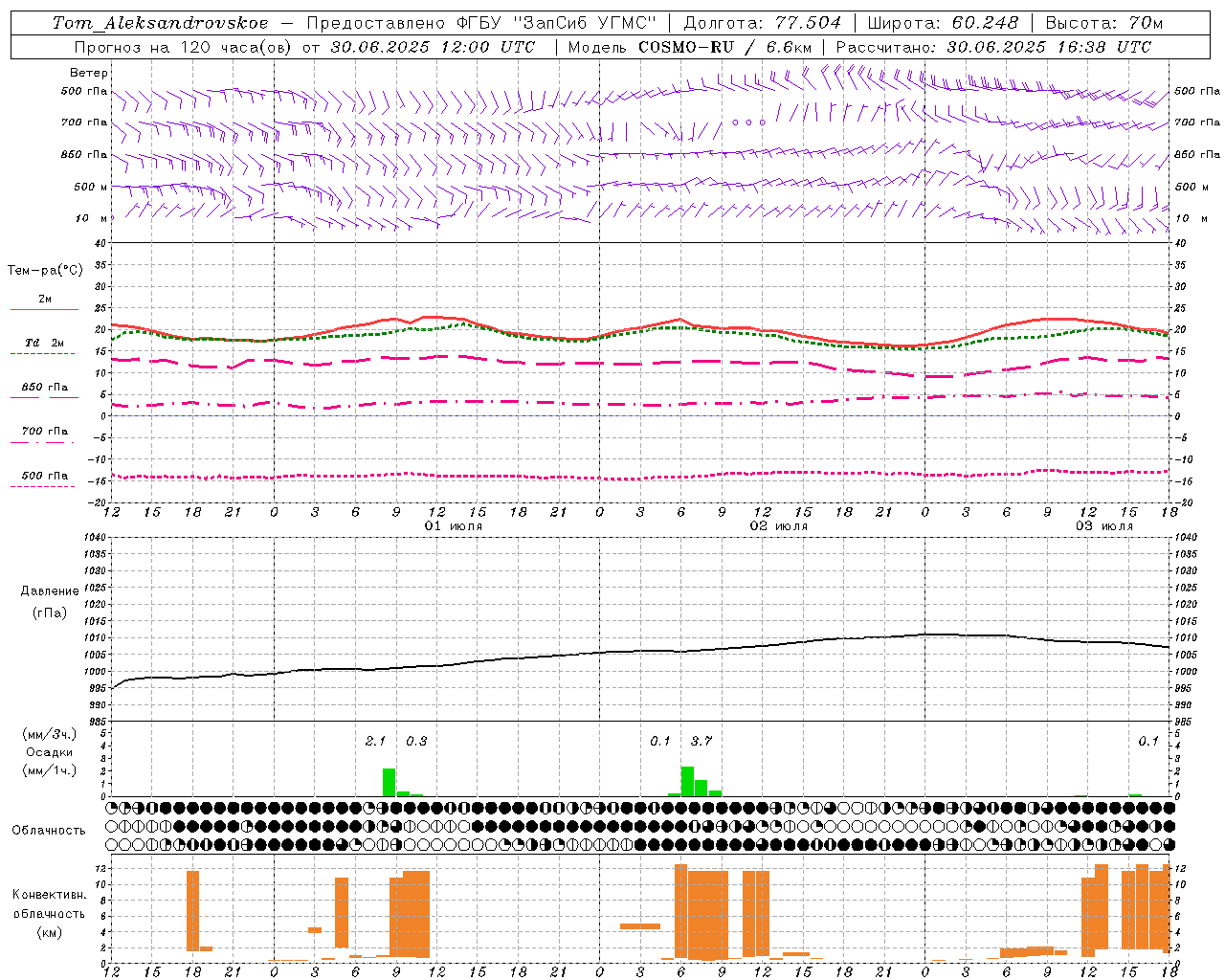Click the station title Tom_Aleksandrovskoe
This screenshot has height=980, width=1225.
[x=160, y=23]
